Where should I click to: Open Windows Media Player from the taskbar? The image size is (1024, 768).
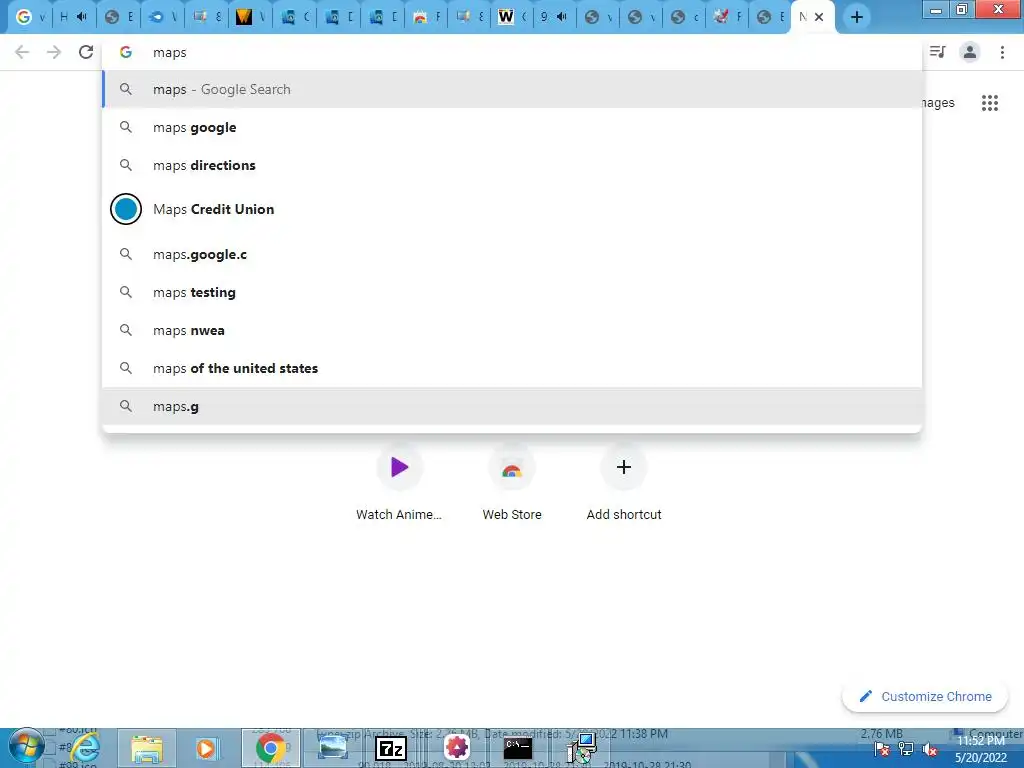(x=206, y=748)
